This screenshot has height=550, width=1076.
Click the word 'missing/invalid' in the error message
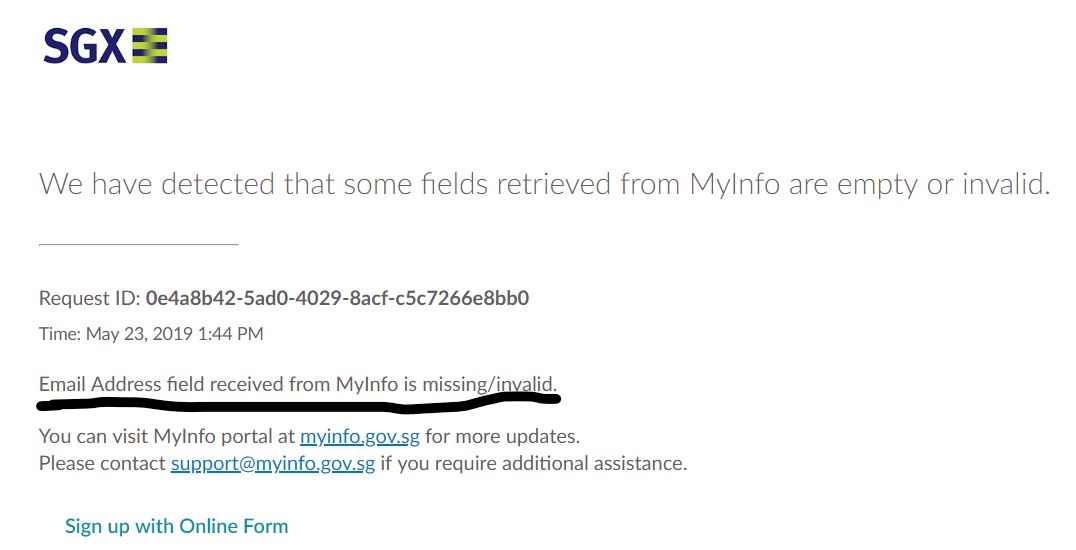click(x=489, y=384)
